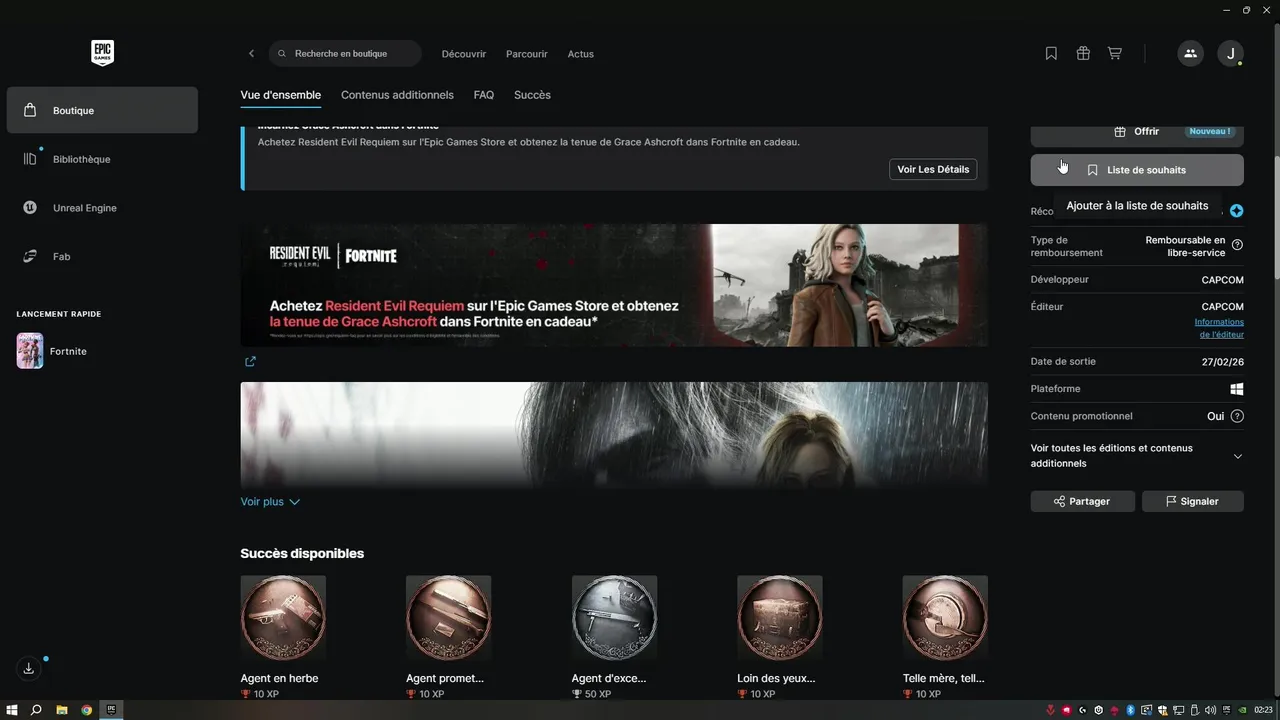
Task: Click the rainy character artwork image
Action: point(614,435)
